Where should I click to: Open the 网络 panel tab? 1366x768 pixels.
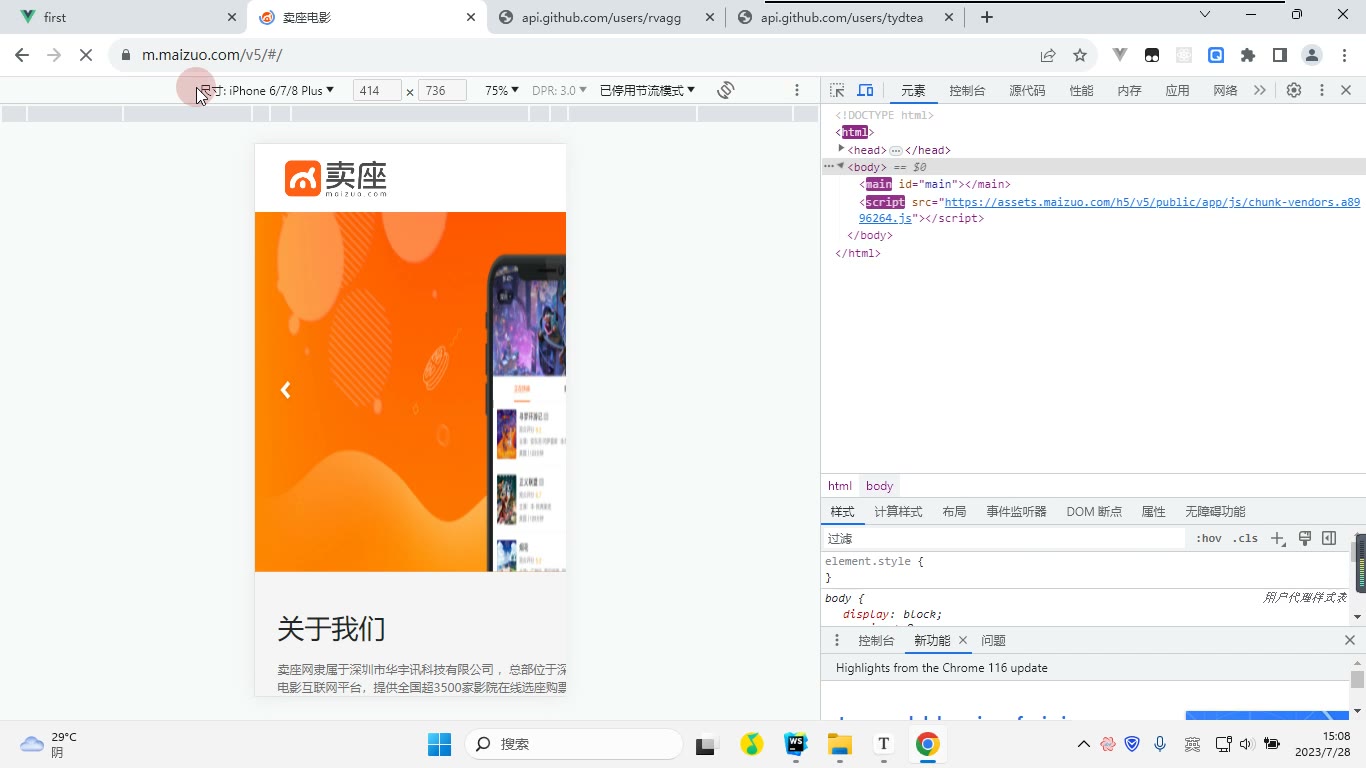[1225, 90]
